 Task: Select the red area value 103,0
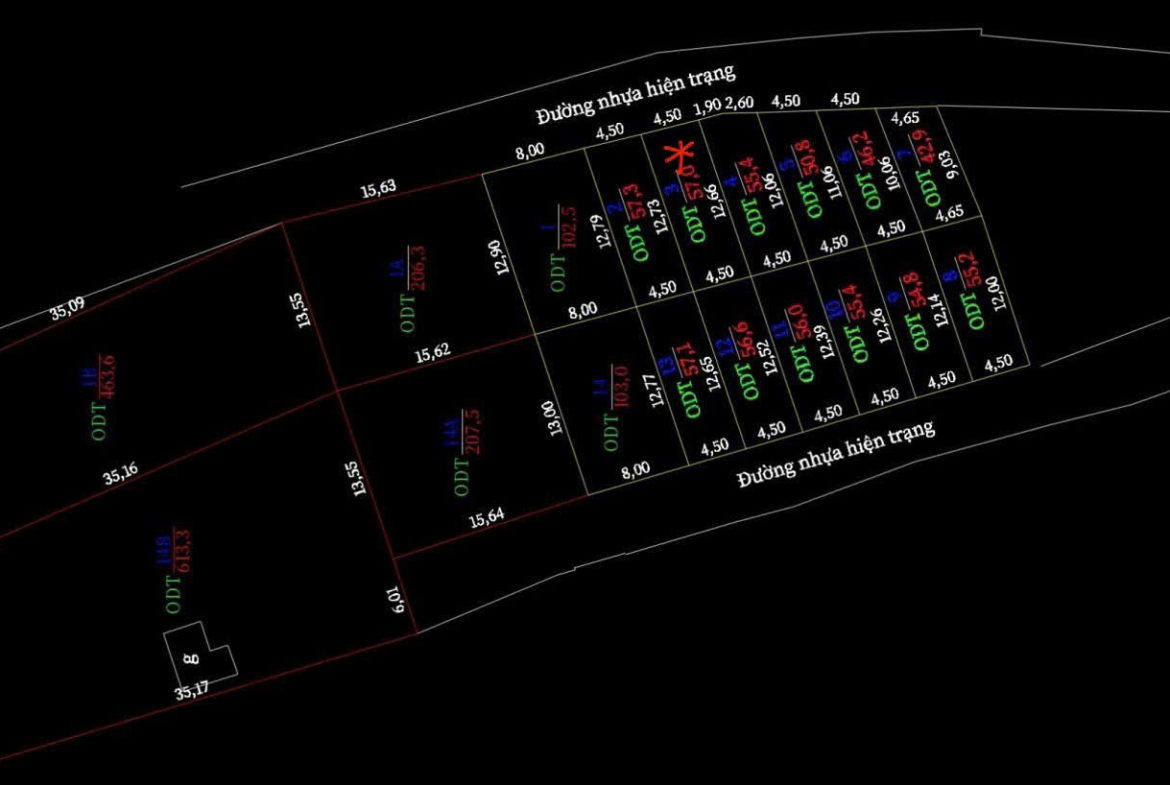(621, 385)
